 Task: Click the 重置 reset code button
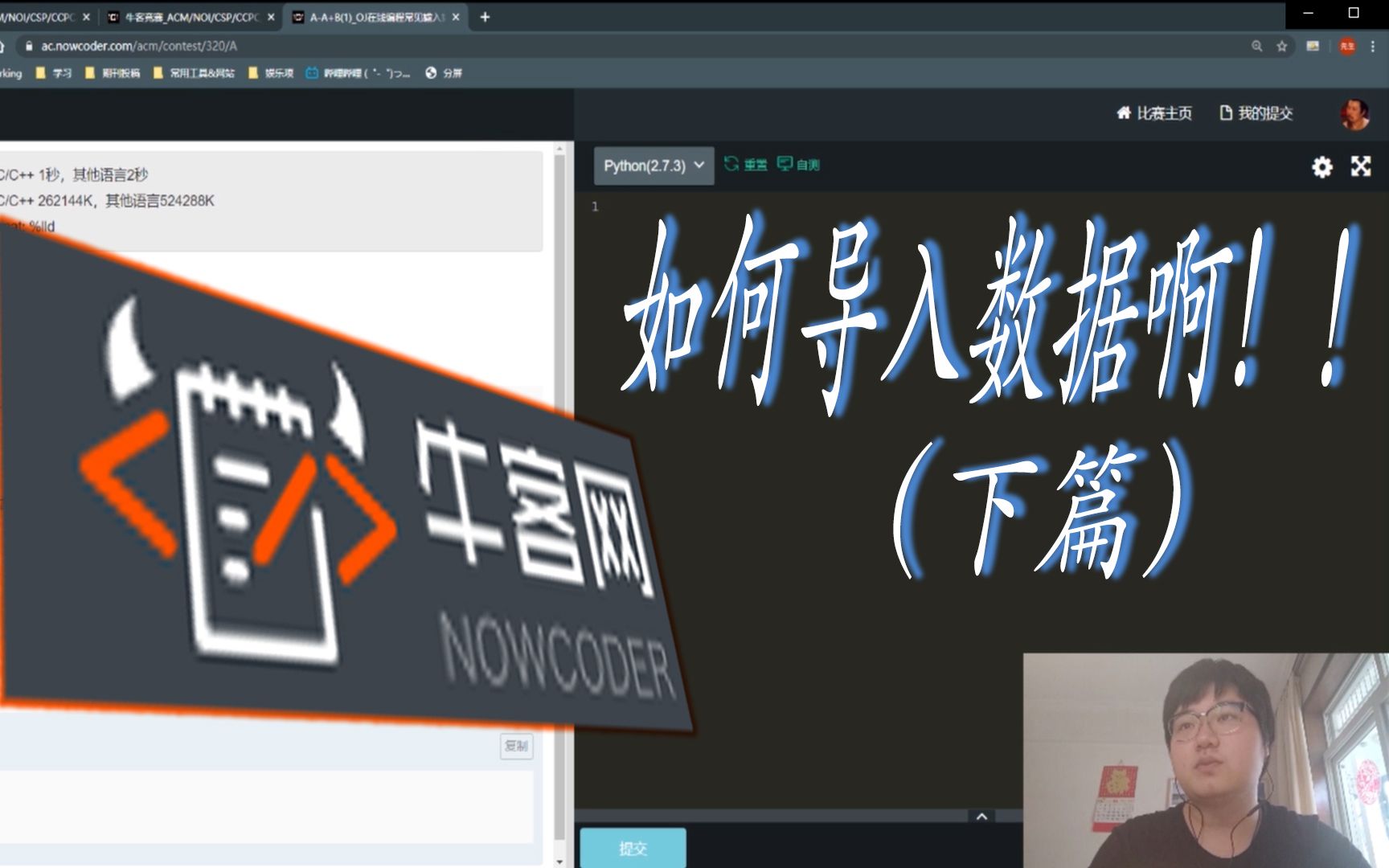pos(746,165)
